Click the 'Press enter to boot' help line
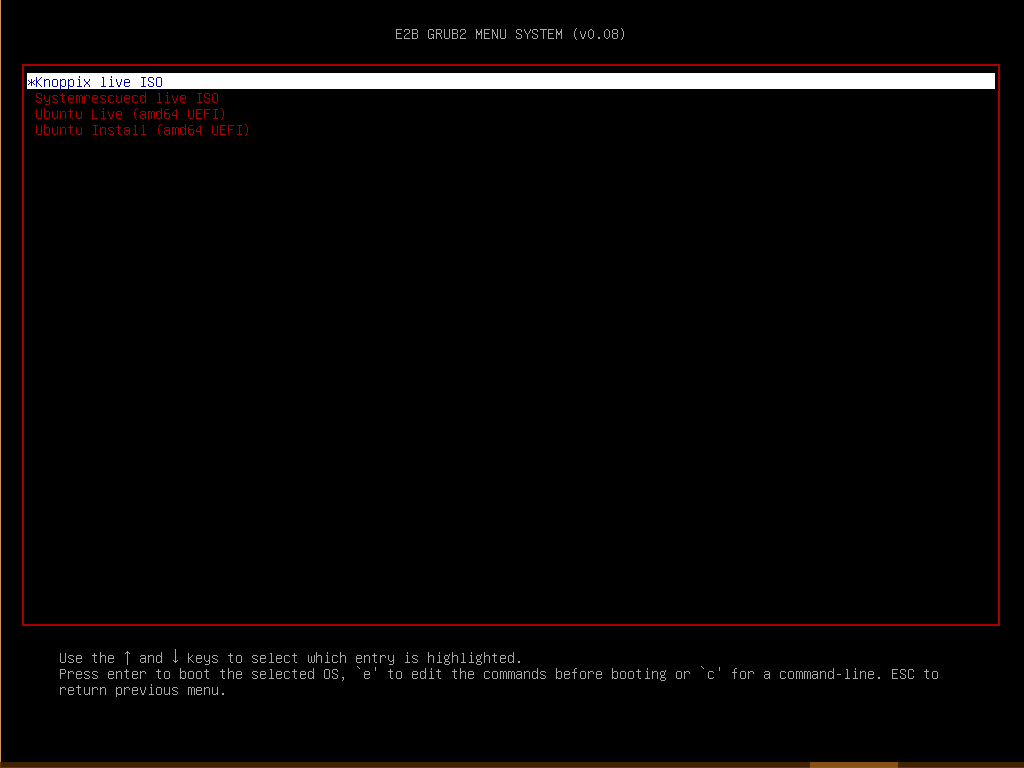This screenshot has width=1024, height=768. pyautogui.click(x=499, y=674)
